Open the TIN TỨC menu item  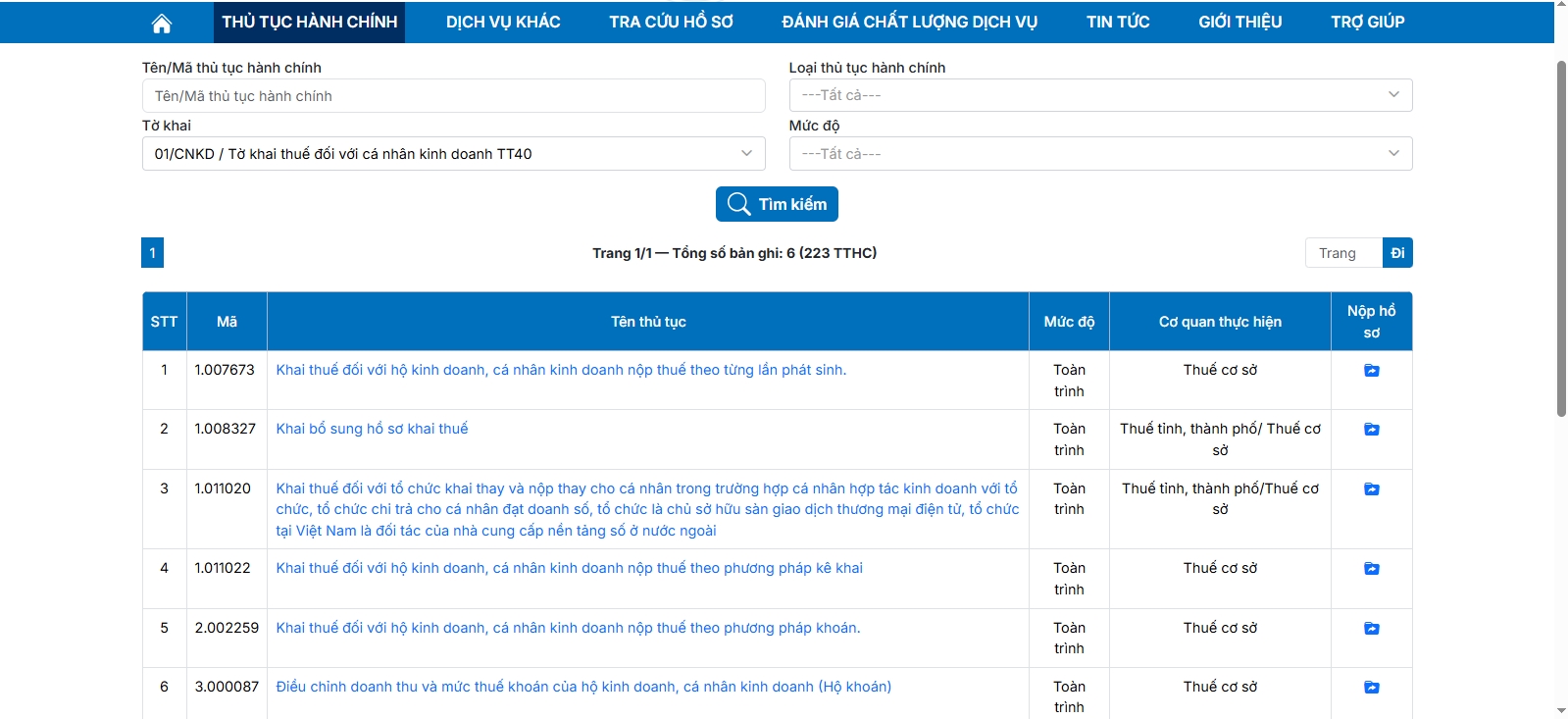coord(1117,22)
